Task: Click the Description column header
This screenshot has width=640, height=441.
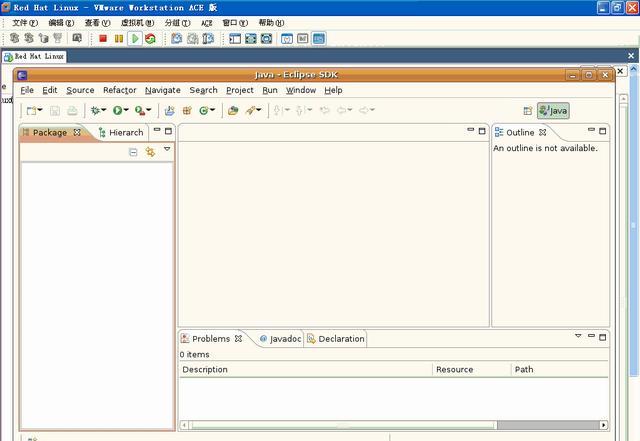Action: pos(306,370)
